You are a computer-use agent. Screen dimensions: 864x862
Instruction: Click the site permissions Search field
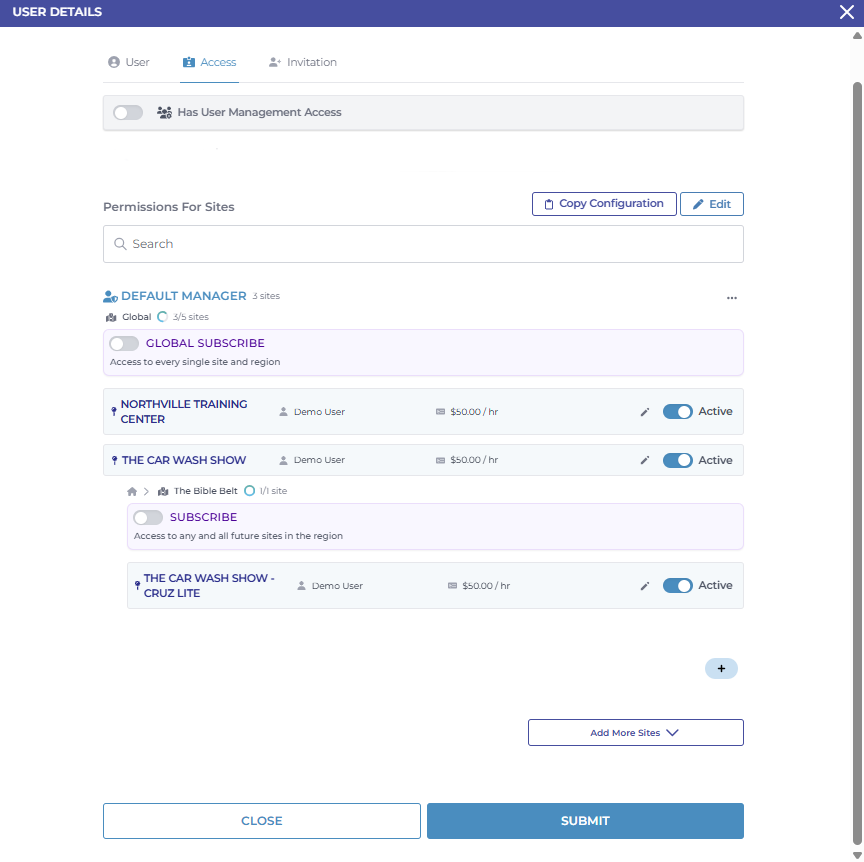423,244
